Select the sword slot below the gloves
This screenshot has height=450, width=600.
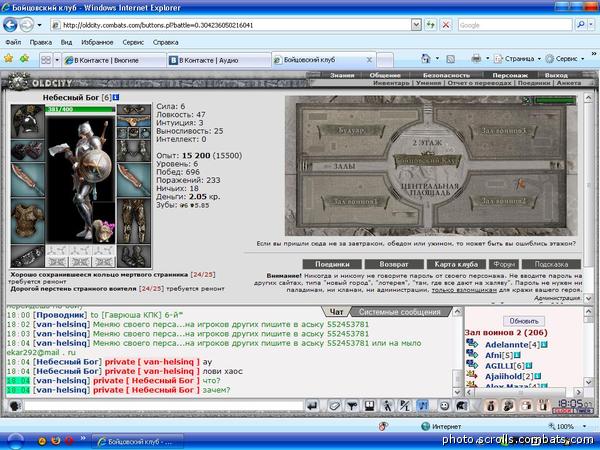pyautogui.click(x=28, y=180)
